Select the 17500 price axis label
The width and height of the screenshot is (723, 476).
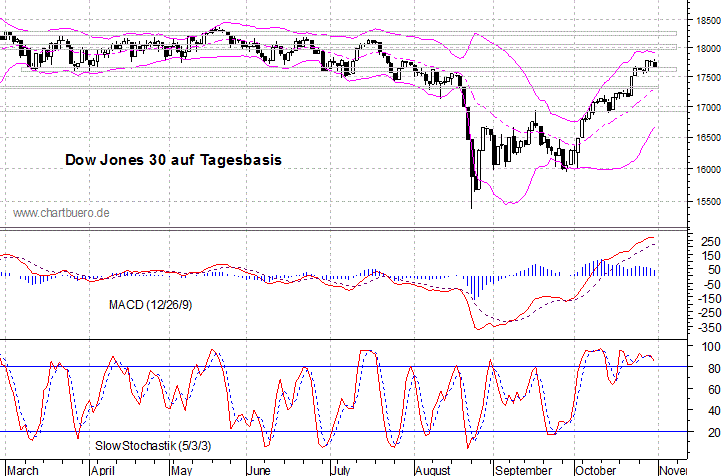pos(709,78)
